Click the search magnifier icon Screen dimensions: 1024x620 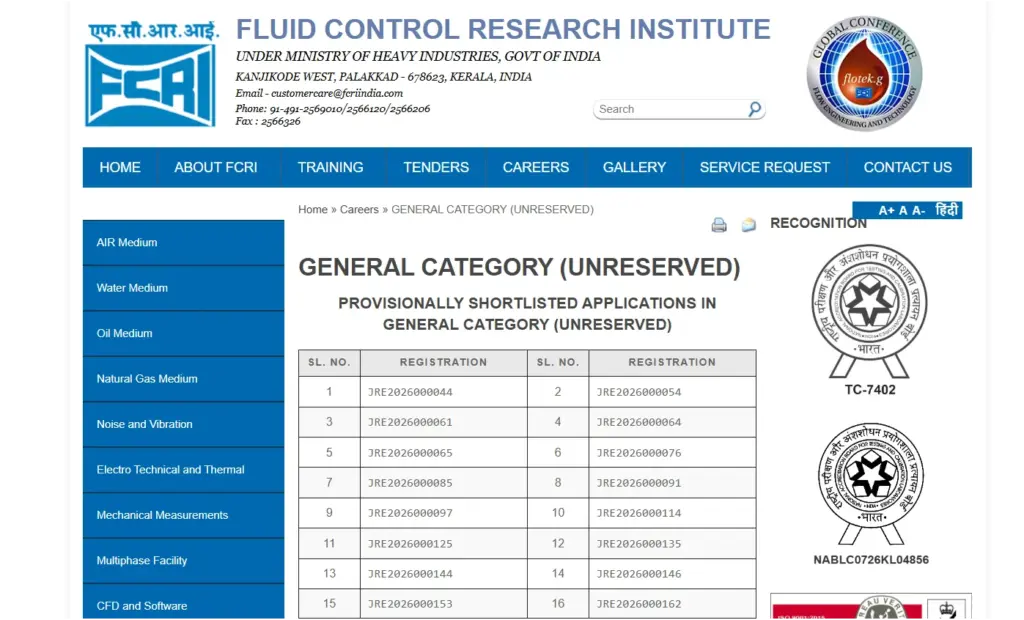point(754,109)
